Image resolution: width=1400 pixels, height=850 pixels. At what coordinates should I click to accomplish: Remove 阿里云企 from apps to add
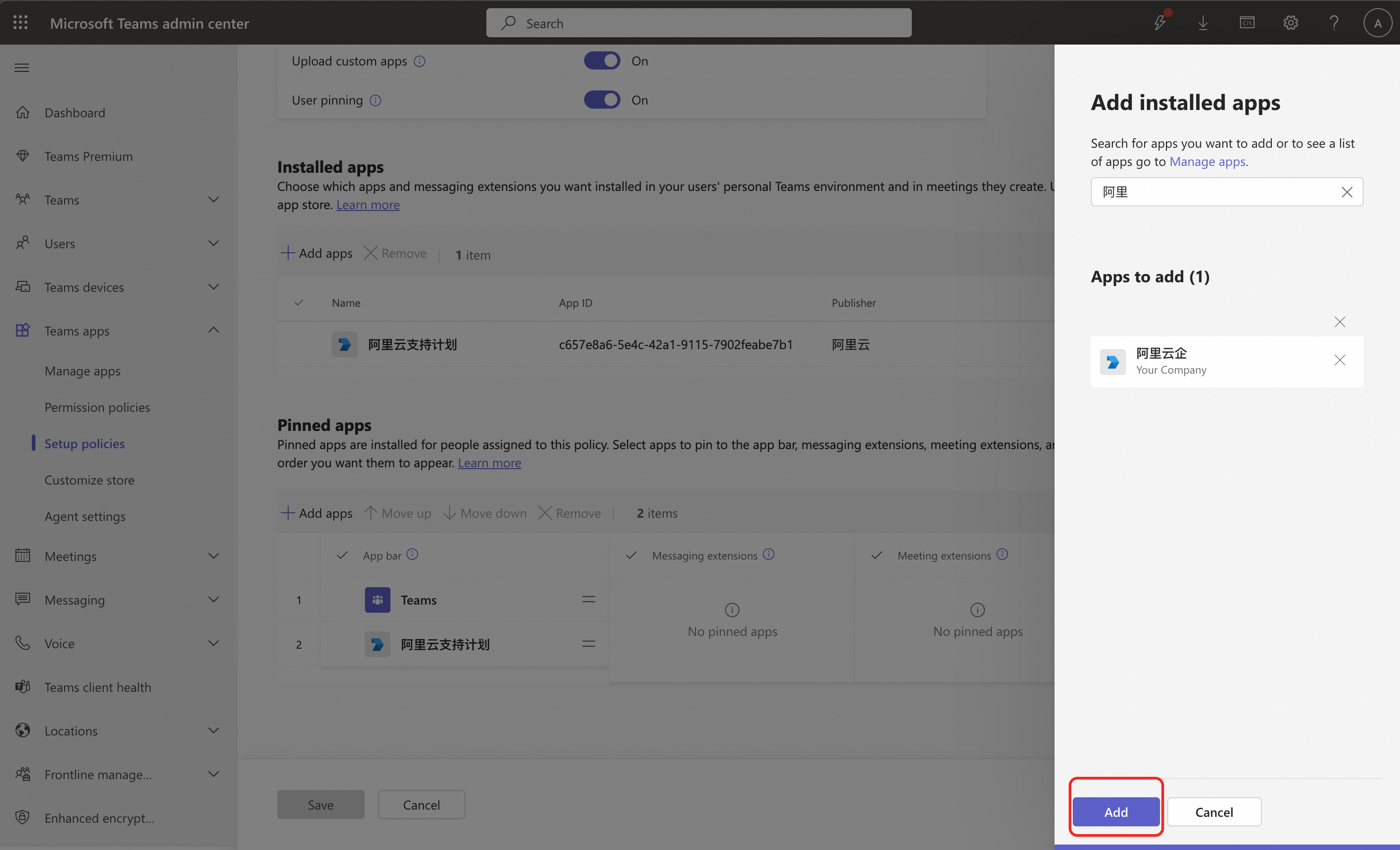[x=1339, y=360]
